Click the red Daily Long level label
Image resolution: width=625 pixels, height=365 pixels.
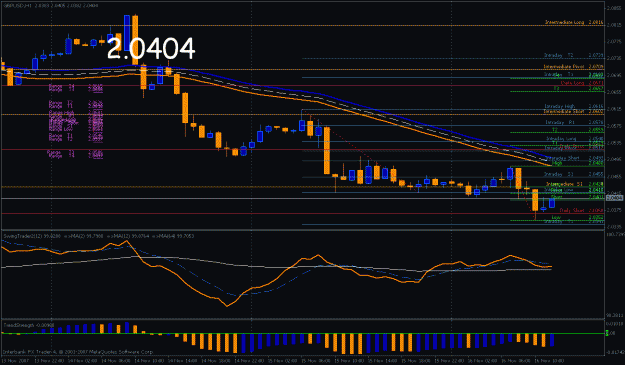[x=582, y=83]
